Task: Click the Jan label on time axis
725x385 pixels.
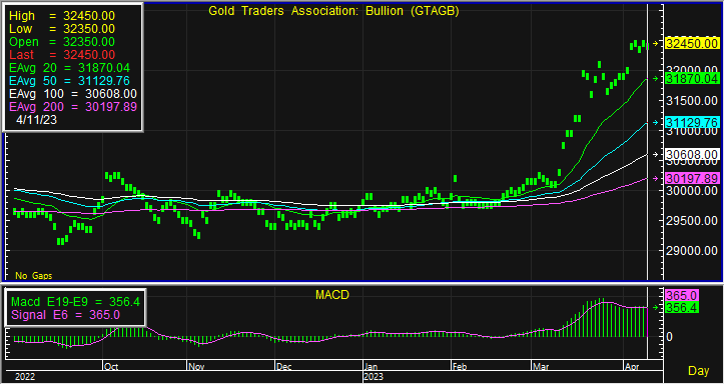Action: coord(371,367)
